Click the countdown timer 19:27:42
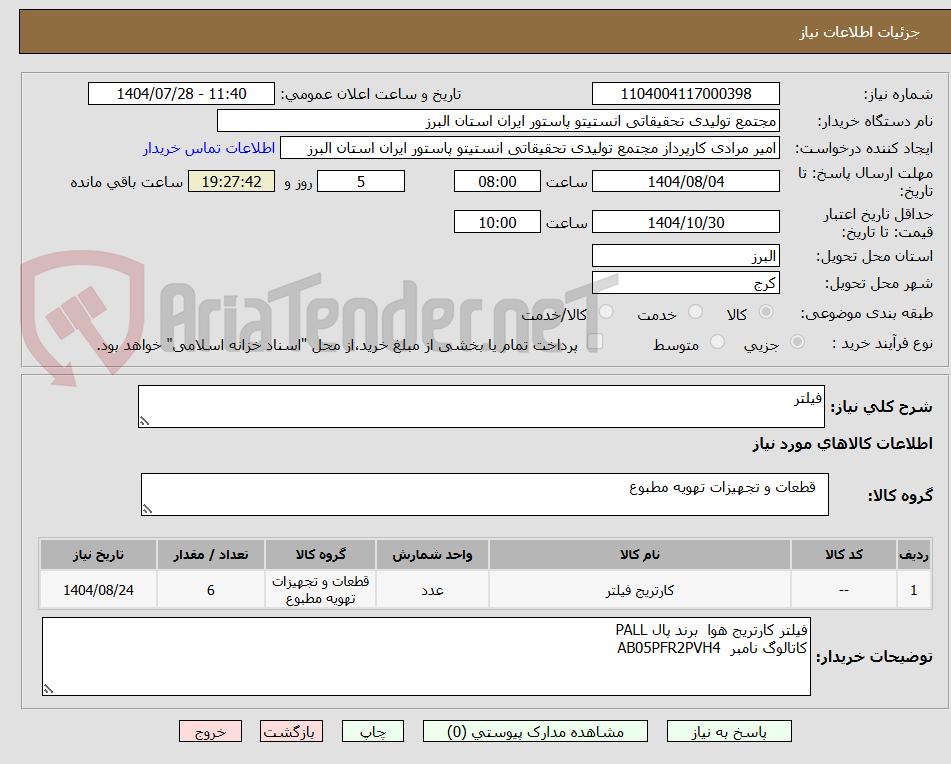The width and height of the screenshot is (951, 764). 231,183
